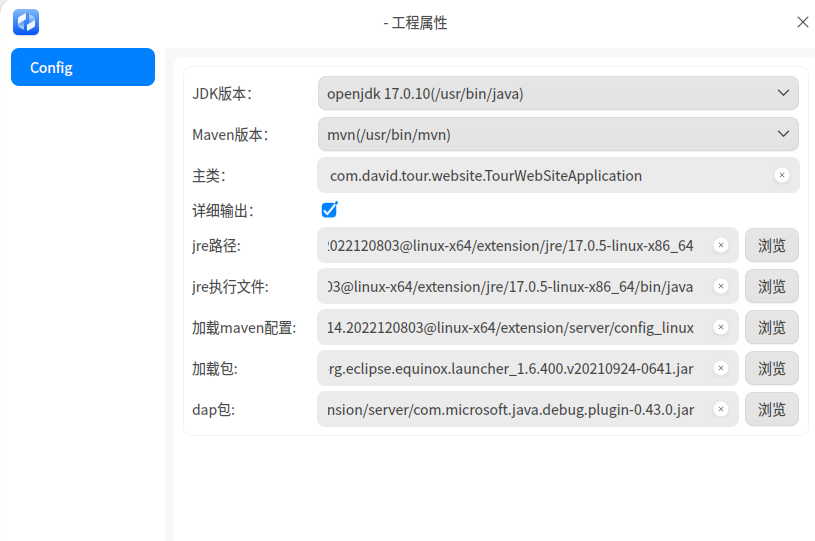Click the 加载包: label

pos(215,368)
